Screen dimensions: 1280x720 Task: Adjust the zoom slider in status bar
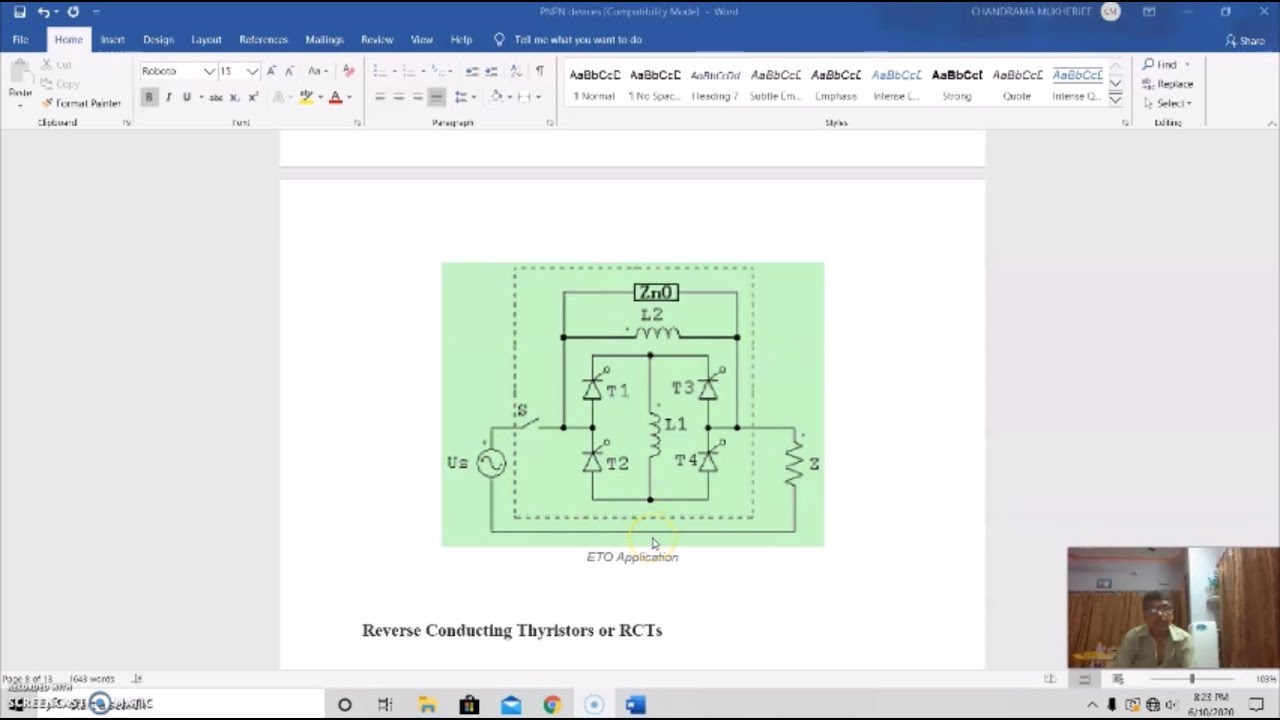coord(1191,679)
